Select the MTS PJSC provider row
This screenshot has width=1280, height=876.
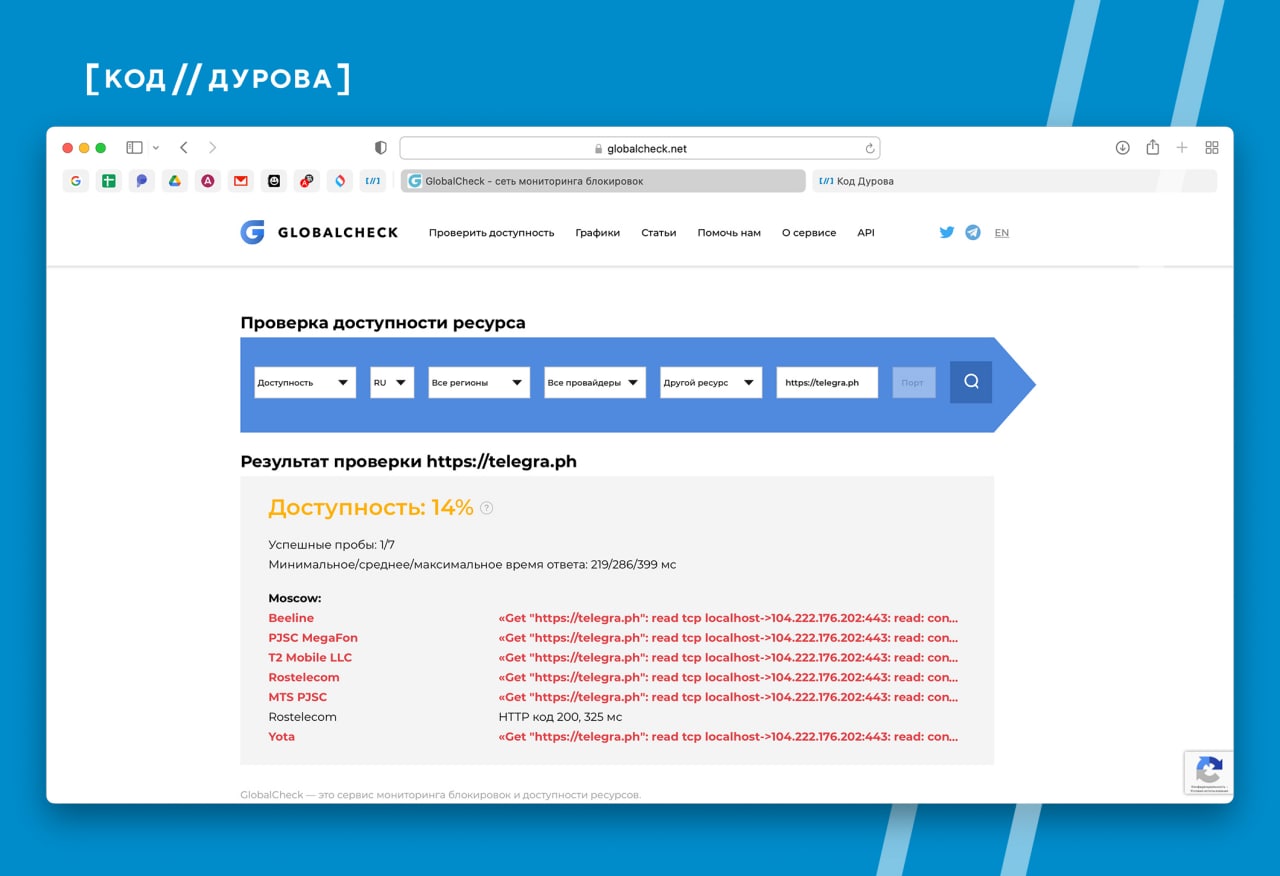[x=613, y=697]
